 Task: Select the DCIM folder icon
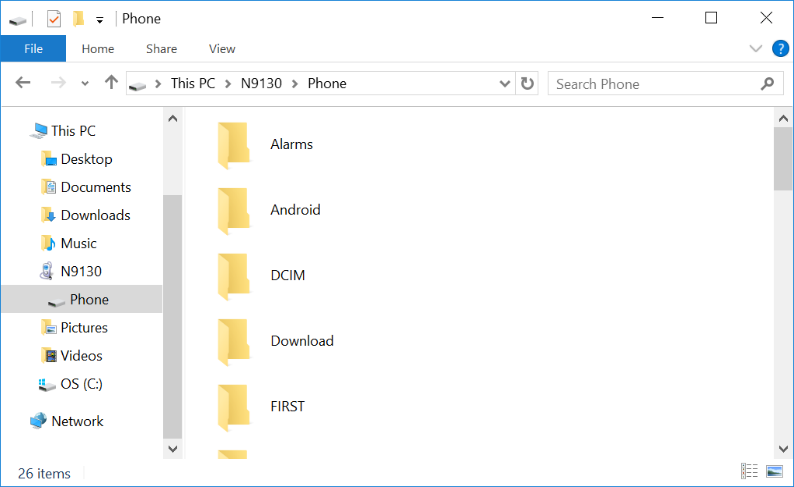click(233, 276)
